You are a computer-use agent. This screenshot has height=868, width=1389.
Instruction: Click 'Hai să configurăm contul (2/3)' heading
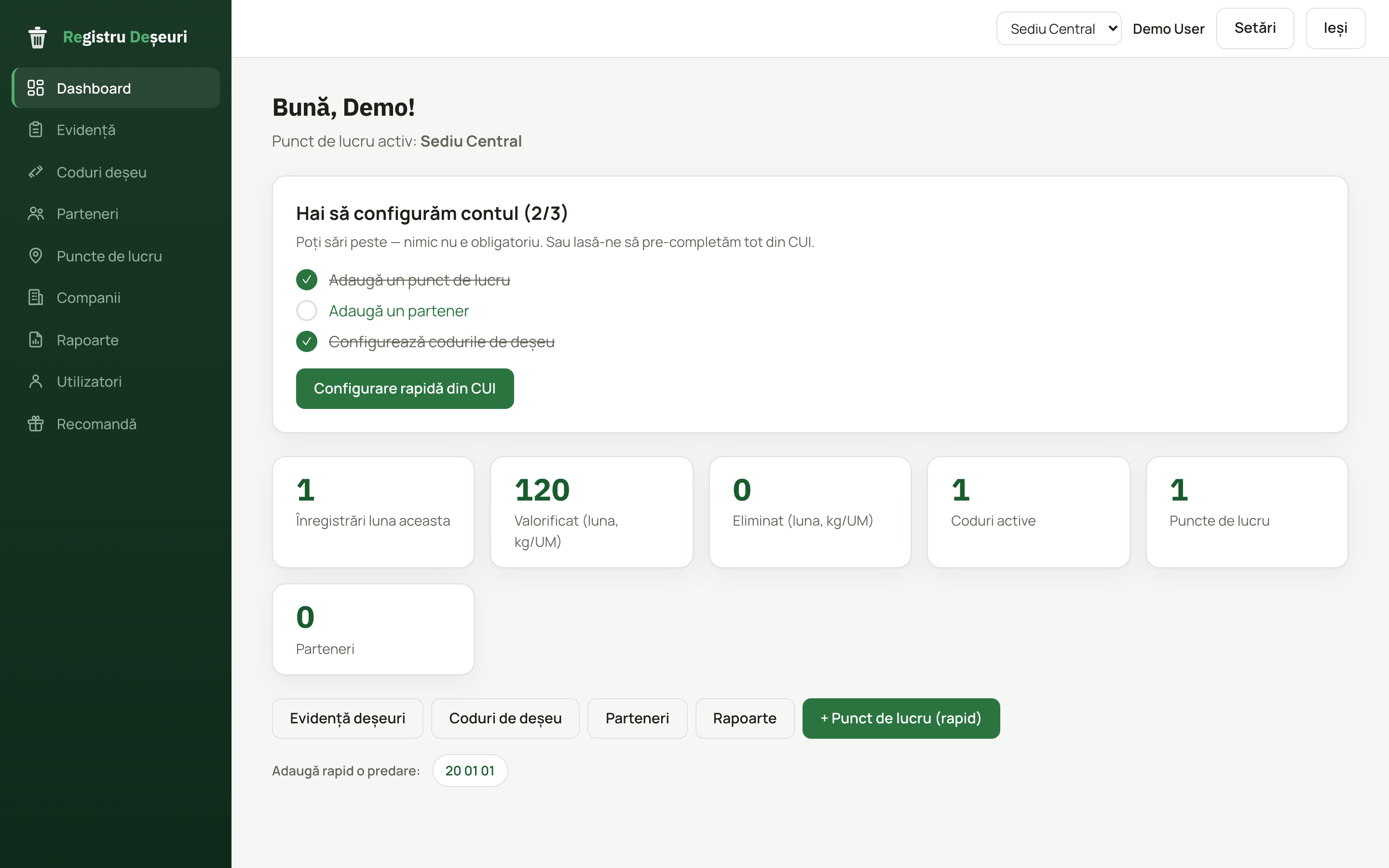click(432, 213)
